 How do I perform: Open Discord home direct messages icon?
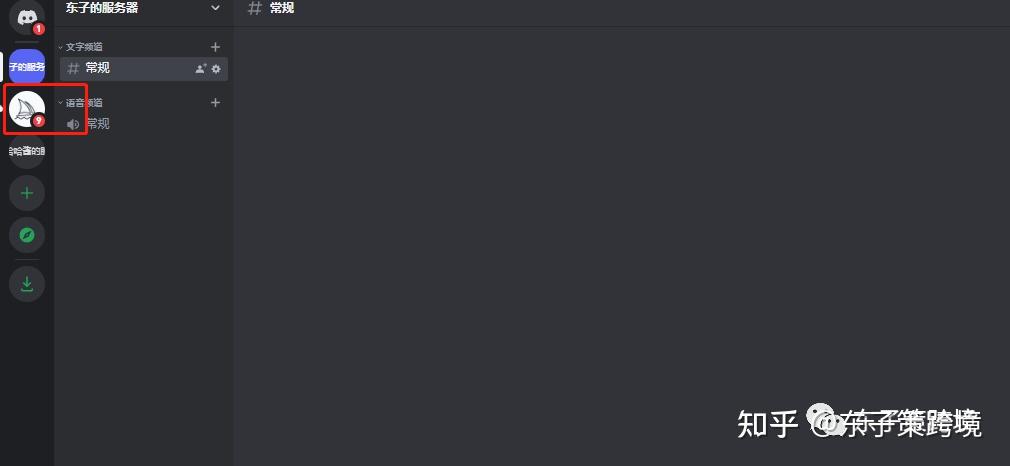tap(26, 17)
